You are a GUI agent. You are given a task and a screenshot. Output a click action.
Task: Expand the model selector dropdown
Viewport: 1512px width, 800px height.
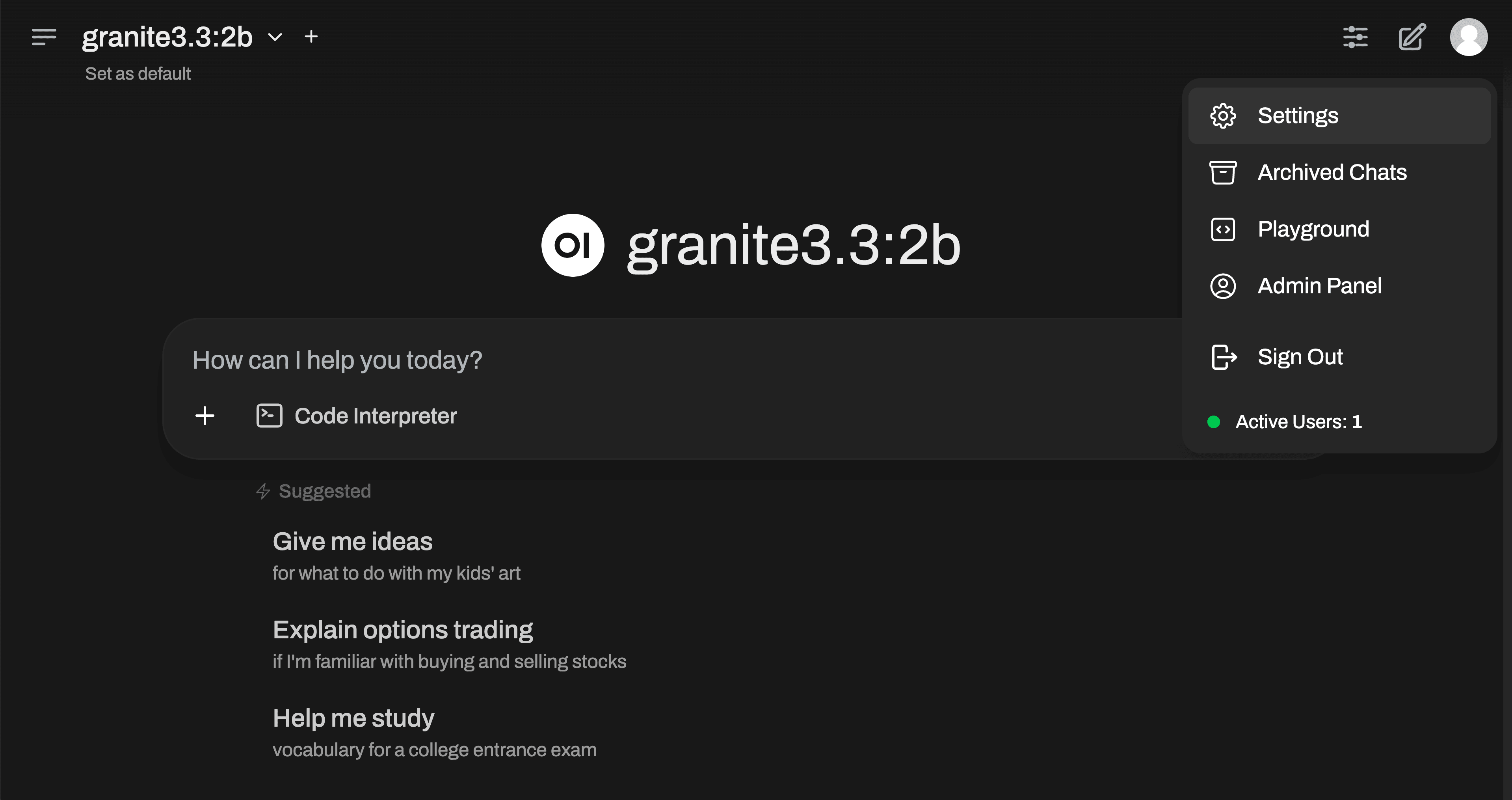coord(275,36)
